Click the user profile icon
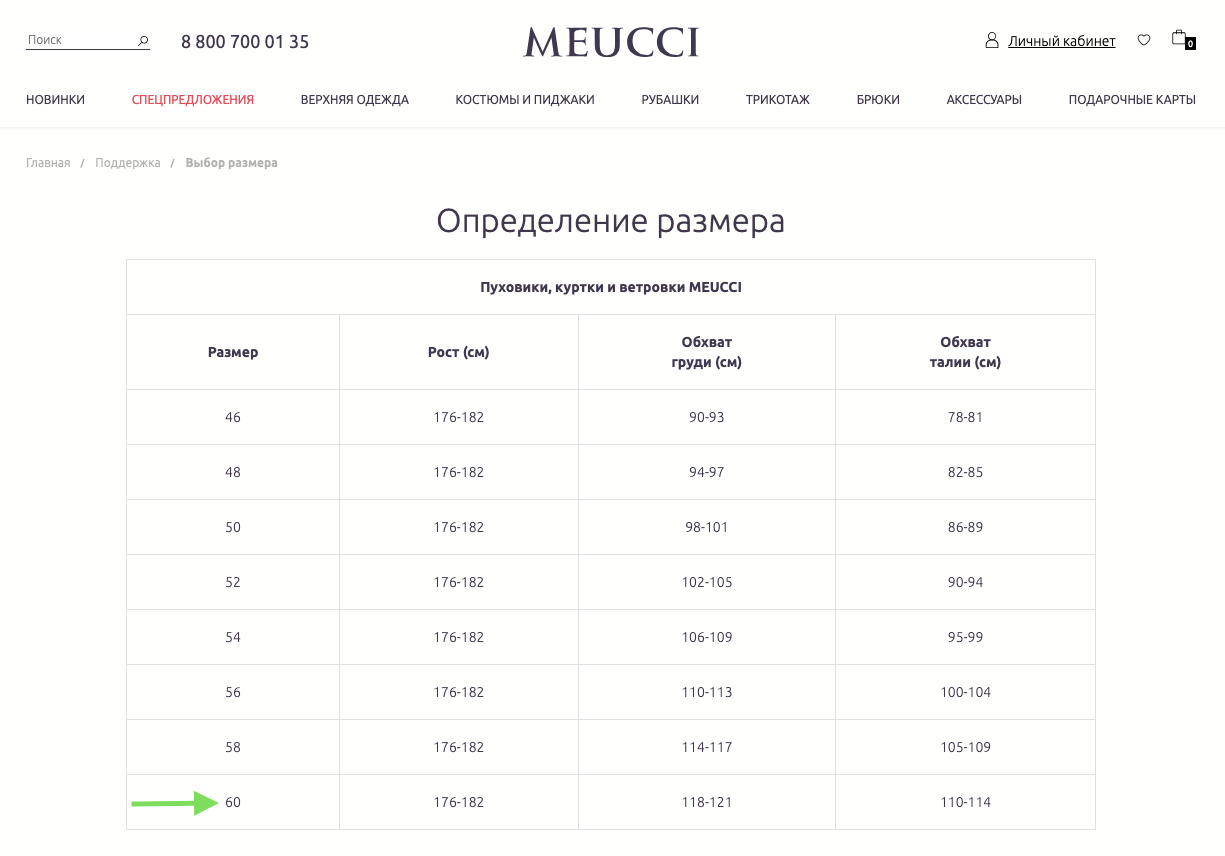The height and width of the screenshot is (856, 1225). click(992, 41)
